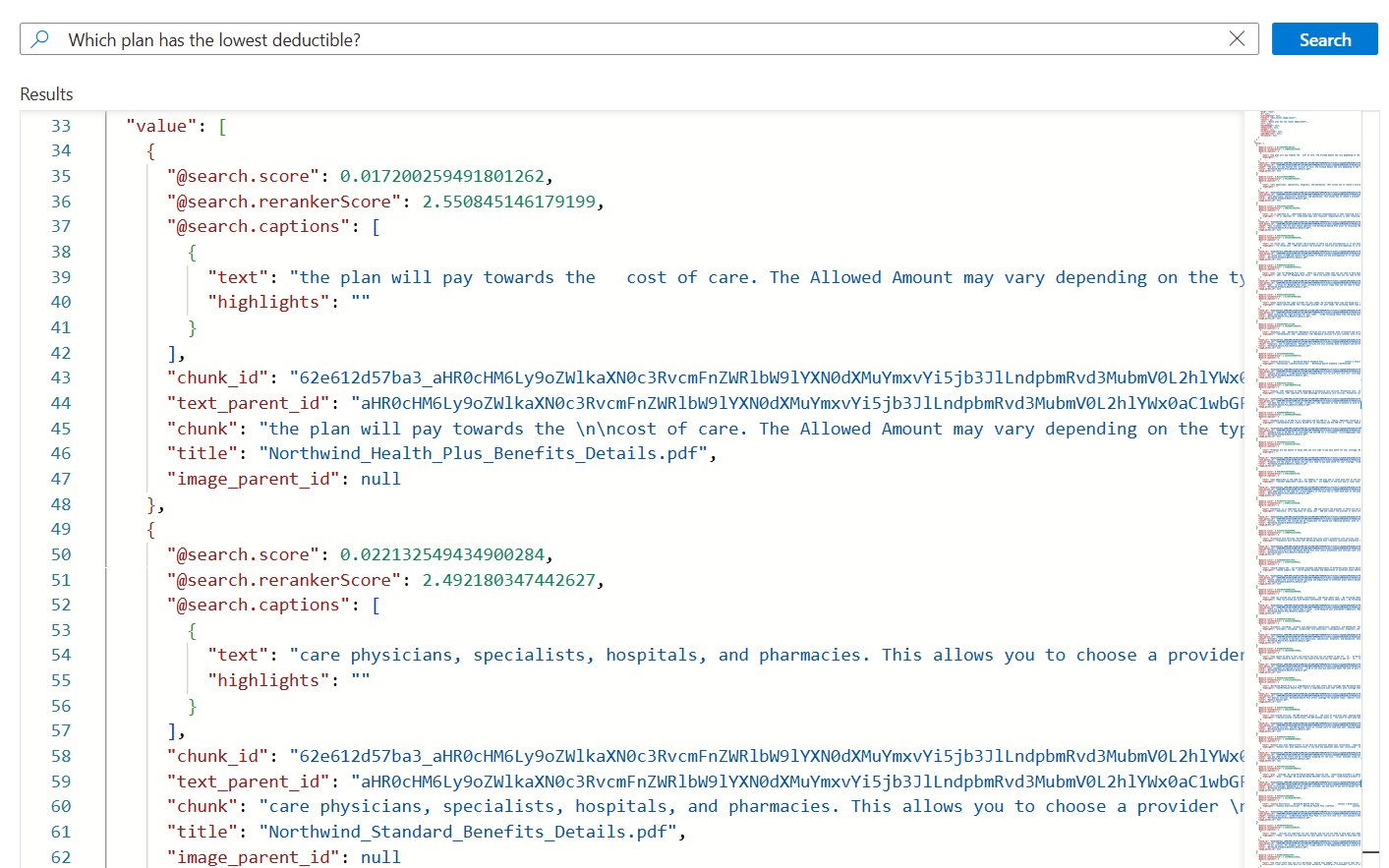
Task: Click the Results heading label
Action: [x=46, y=94]
